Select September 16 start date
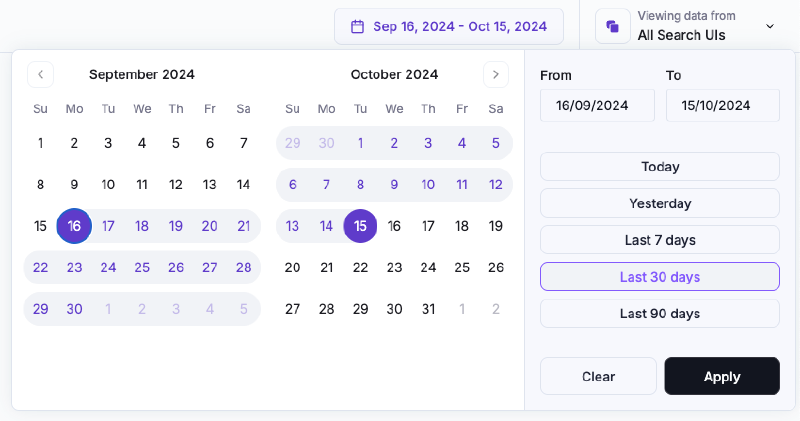The height and width of the screenshot is (421, 800). coord(74,226)
